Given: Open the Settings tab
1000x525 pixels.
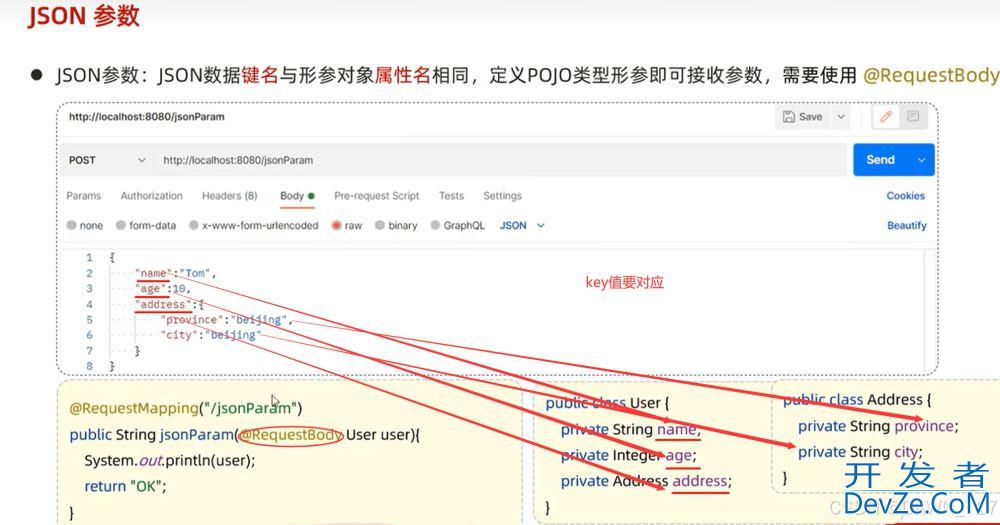Looking at the screenshot, I should (502, 196).
